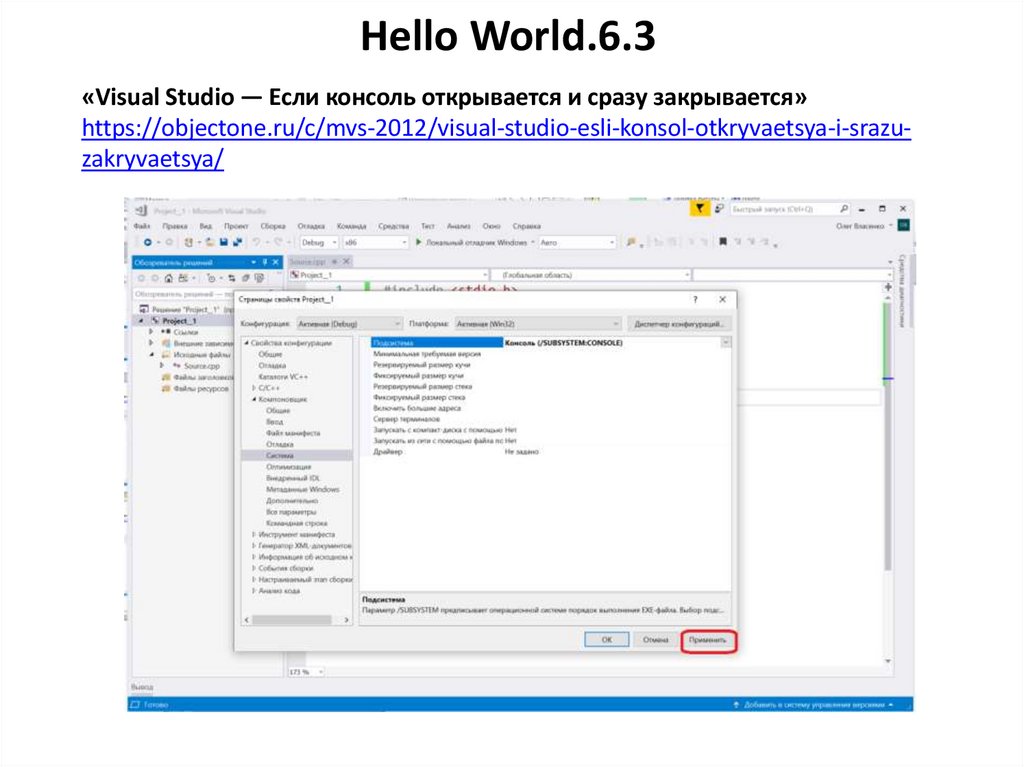Collapse the Компоновщик tree node
The height and width of the screenshot is (767, 1024).
coord(254,399)
